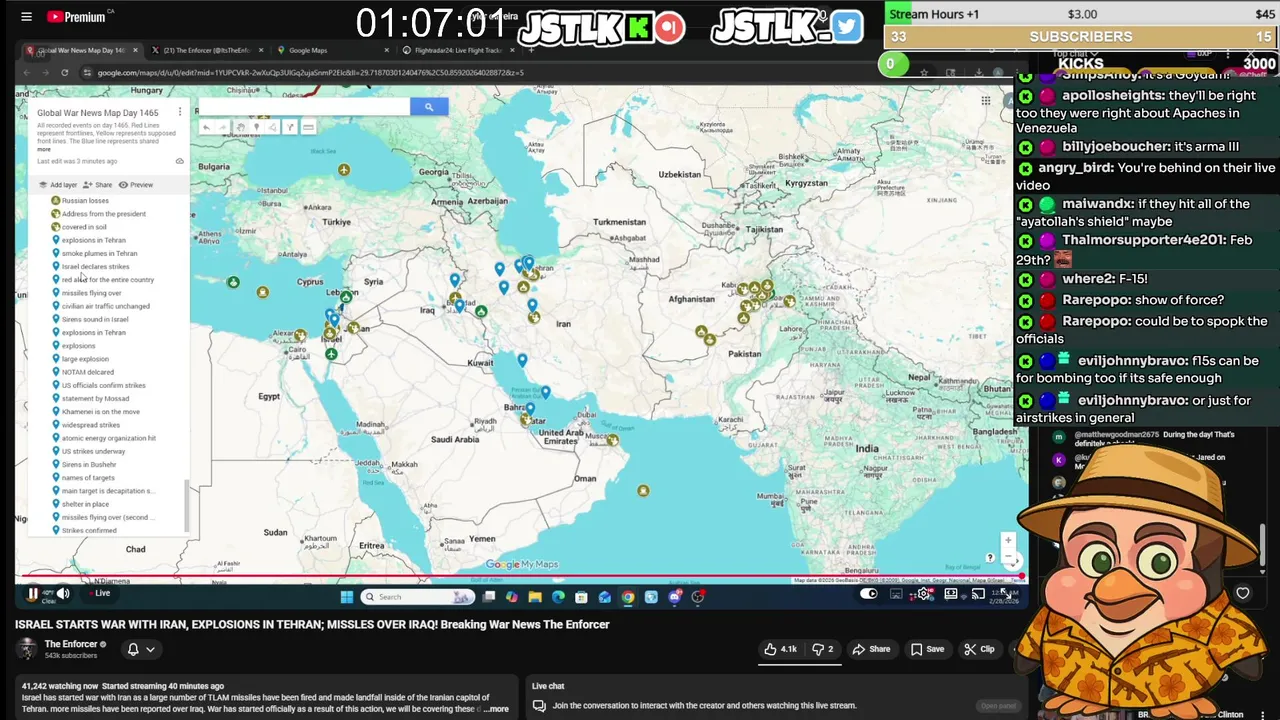The height and width of the screenshot is (720, 1280).
Task: Click the map search input field
Action: (x=303, y=107)
